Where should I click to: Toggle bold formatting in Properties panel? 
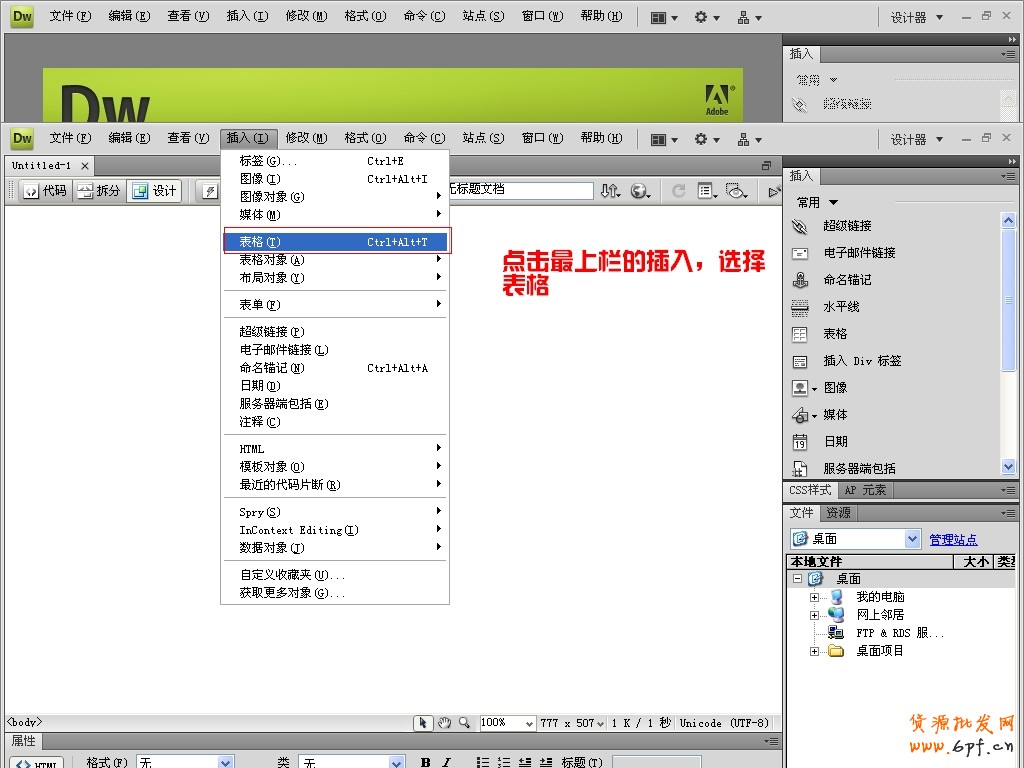click(424, 761)
